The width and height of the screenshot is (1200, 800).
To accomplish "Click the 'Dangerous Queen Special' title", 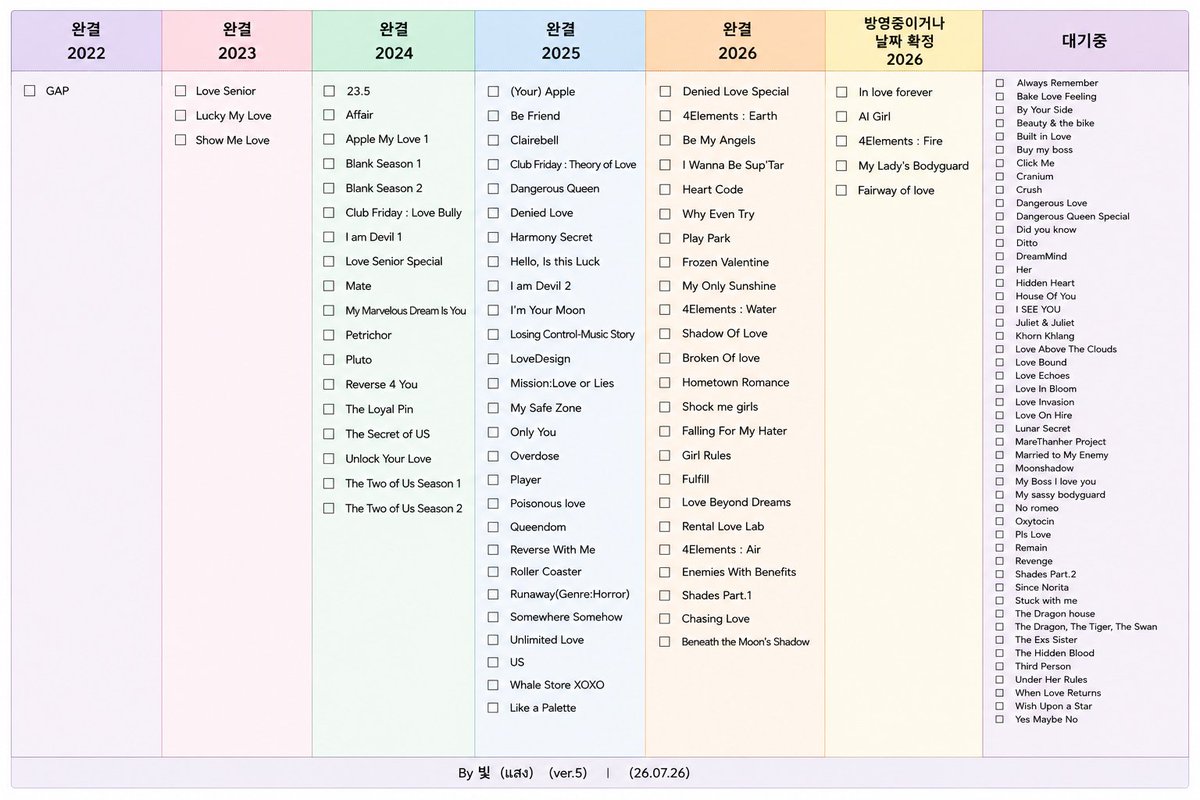I will click(x=1072, y=216).
